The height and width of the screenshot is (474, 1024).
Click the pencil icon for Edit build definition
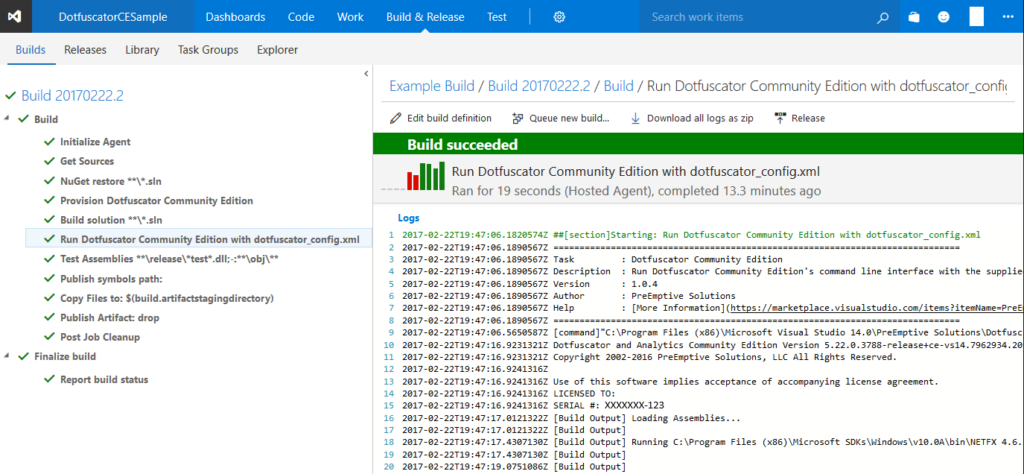click(396, 118)
